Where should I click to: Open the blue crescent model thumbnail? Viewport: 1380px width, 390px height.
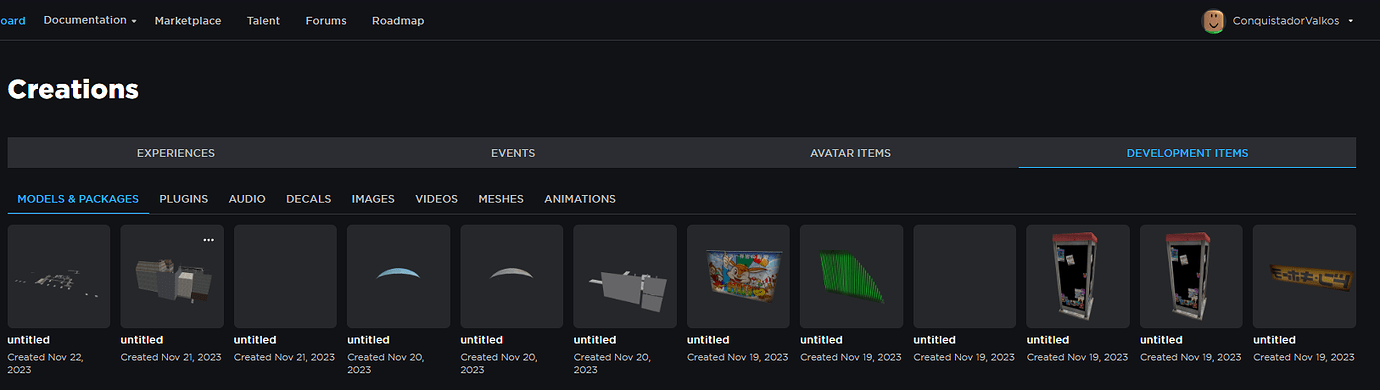398,276
